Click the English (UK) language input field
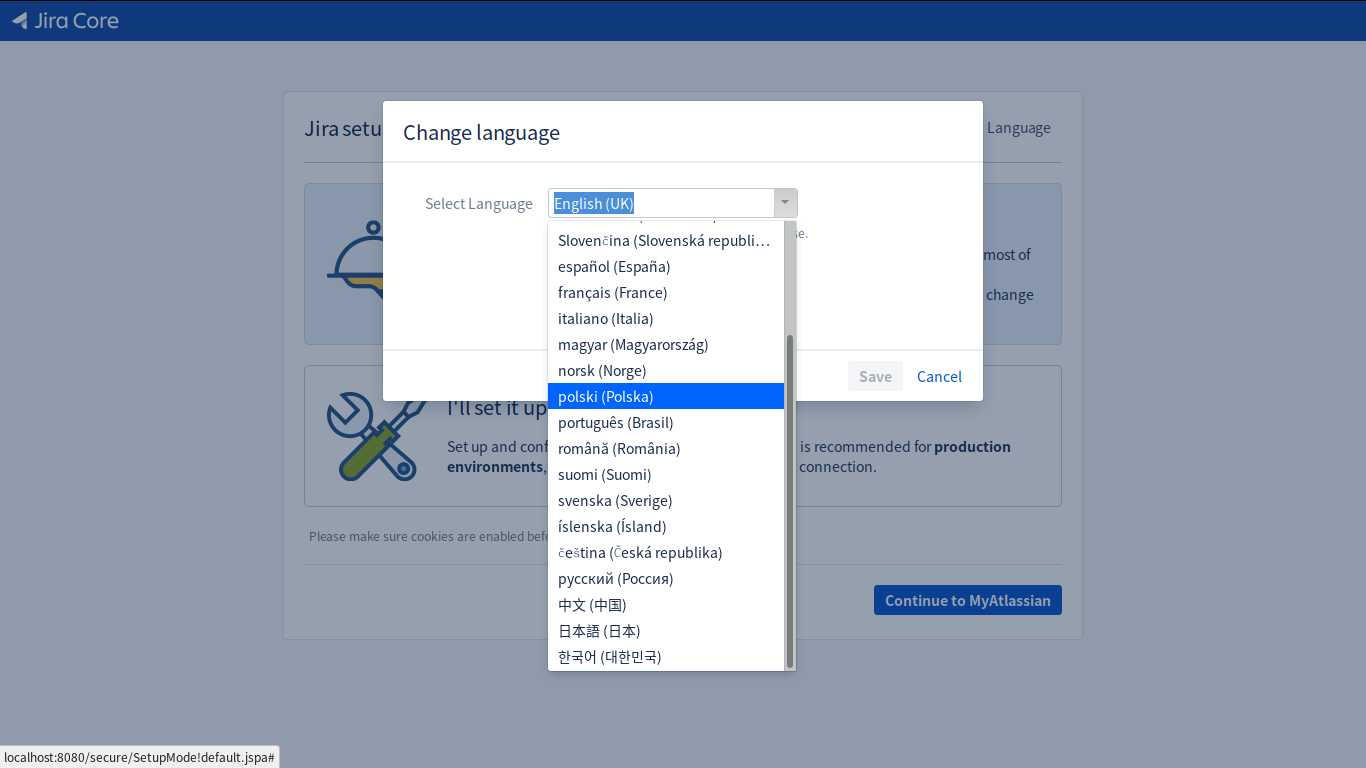Screen dimensions: 1366x768 coord(661,203)
